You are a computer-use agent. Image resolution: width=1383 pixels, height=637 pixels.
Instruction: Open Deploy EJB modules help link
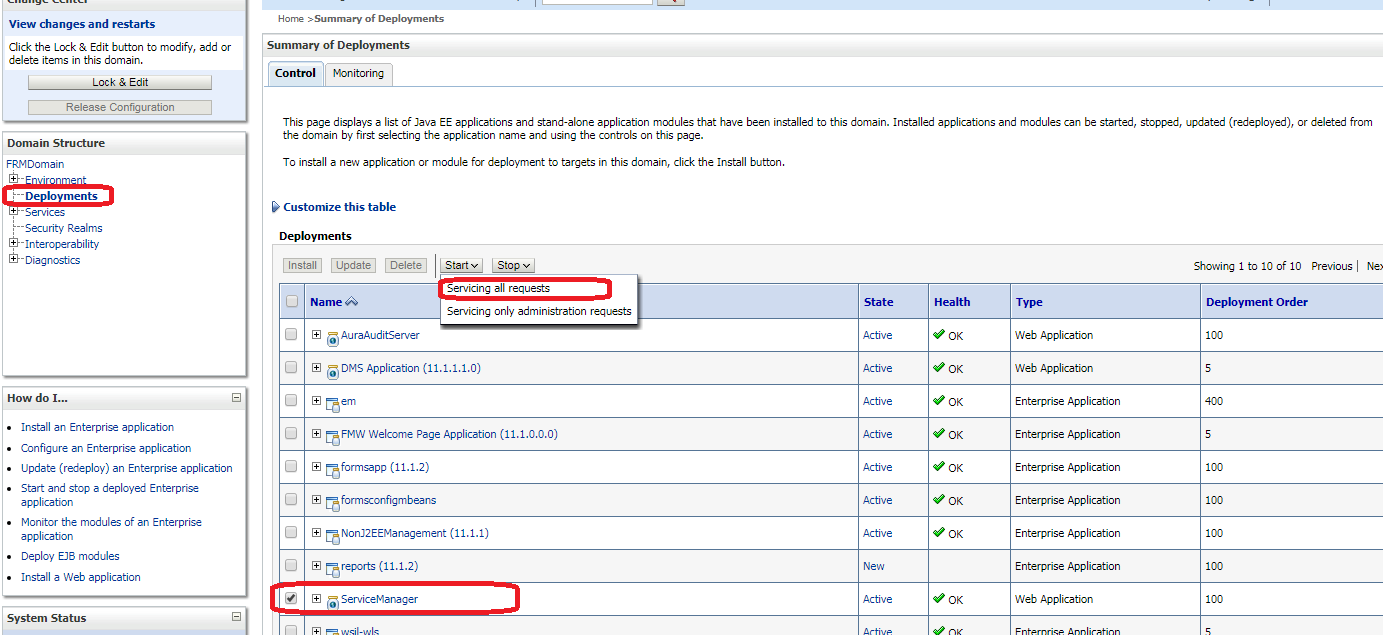(x=70, y=556)
